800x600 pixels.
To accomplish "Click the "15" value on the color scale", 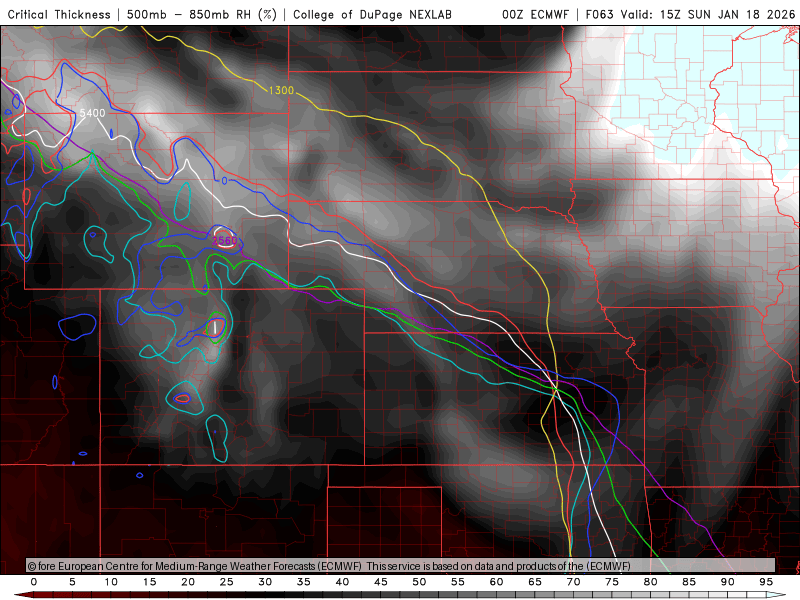I will (149, 582).
